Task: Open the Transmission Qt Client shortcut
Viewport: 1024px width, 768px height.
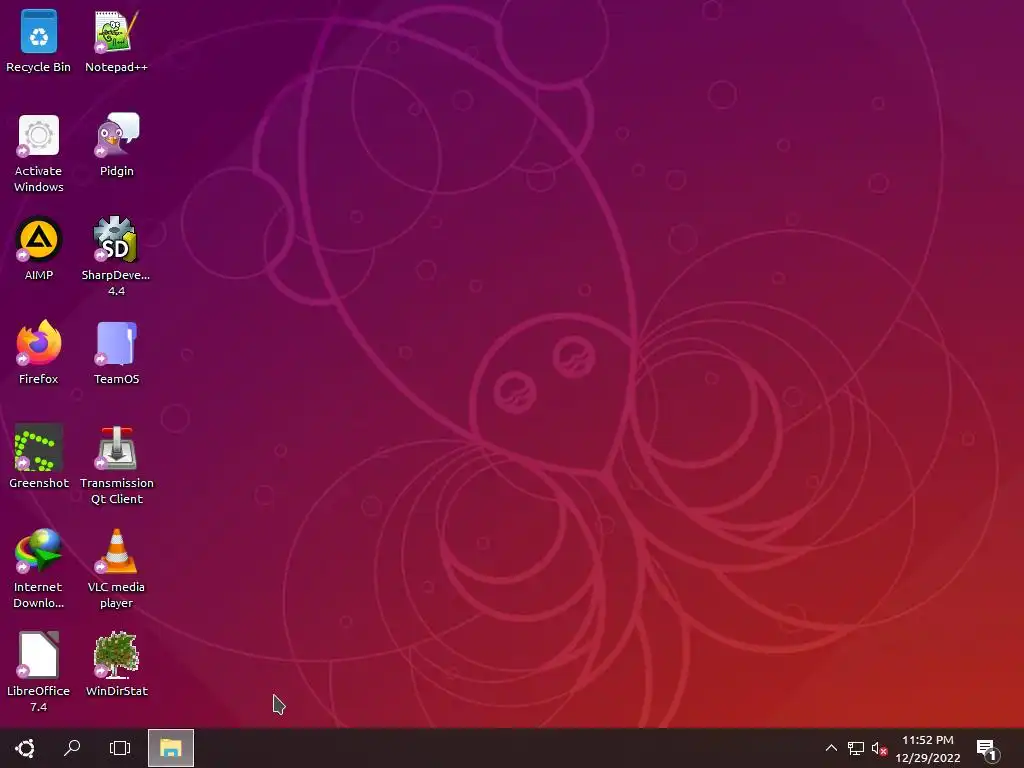Action: pos(116,465)
